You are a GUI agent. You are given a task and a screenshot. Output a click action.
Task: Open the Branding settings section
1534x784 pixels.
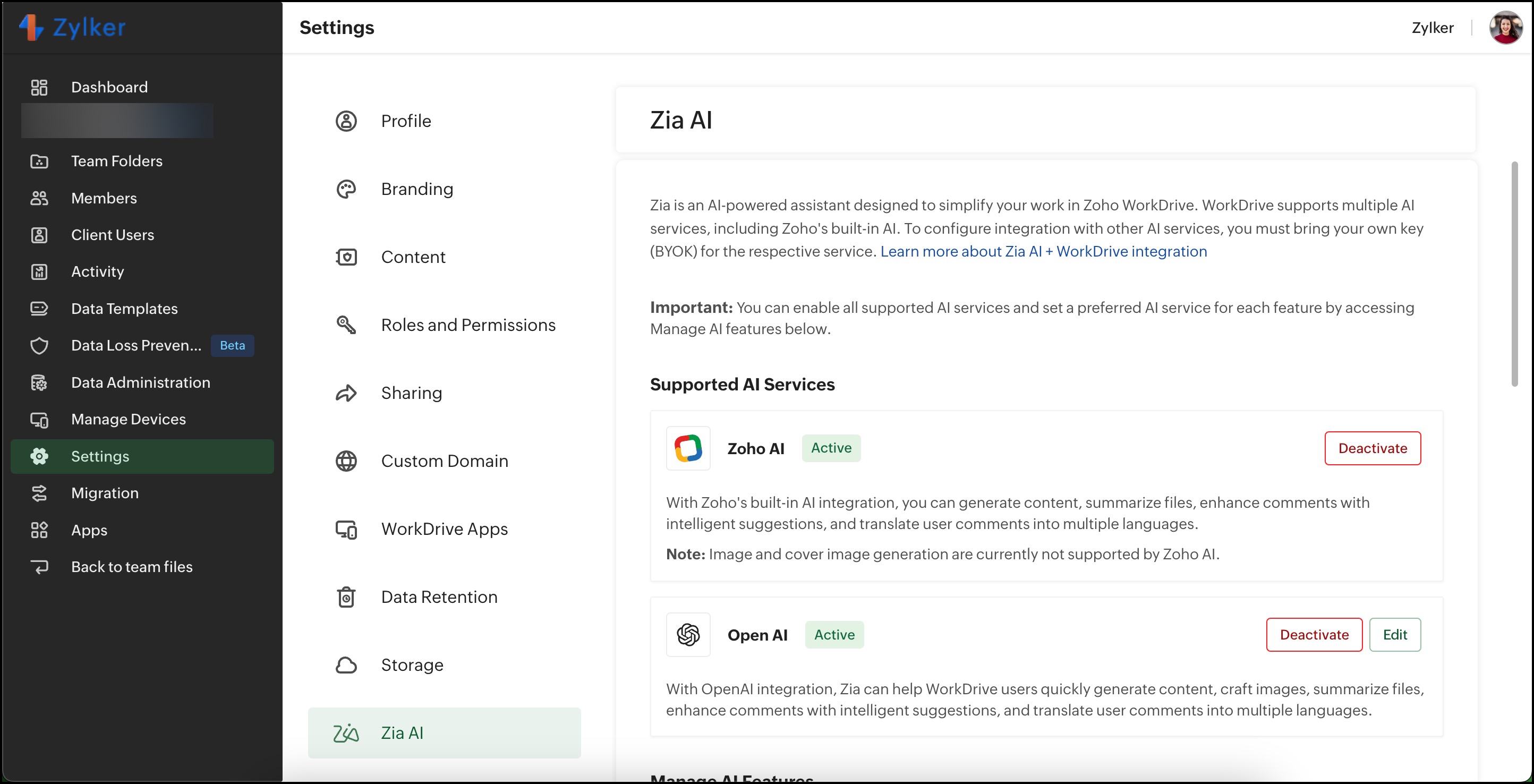coord(417,189)
